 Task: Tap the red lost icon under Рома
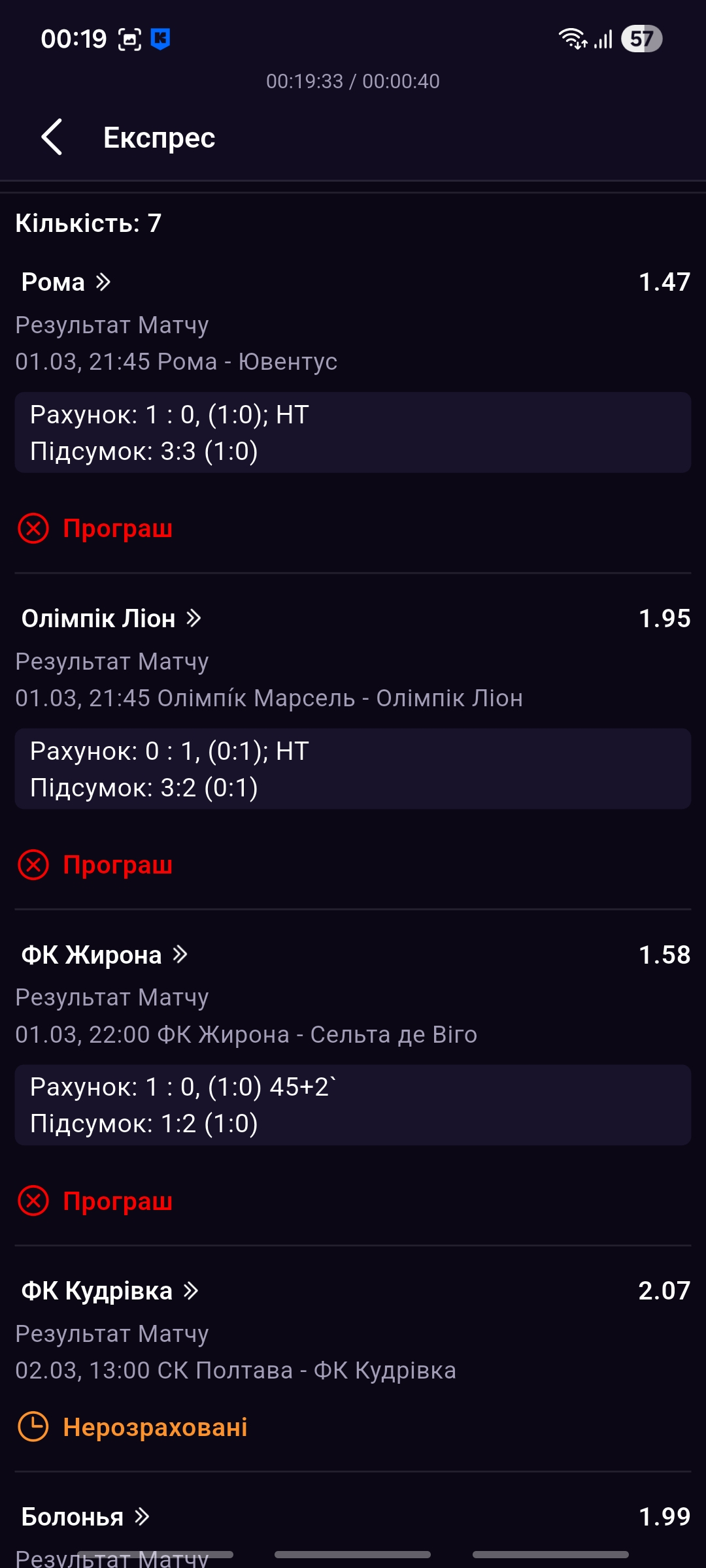tap(33, 529)
